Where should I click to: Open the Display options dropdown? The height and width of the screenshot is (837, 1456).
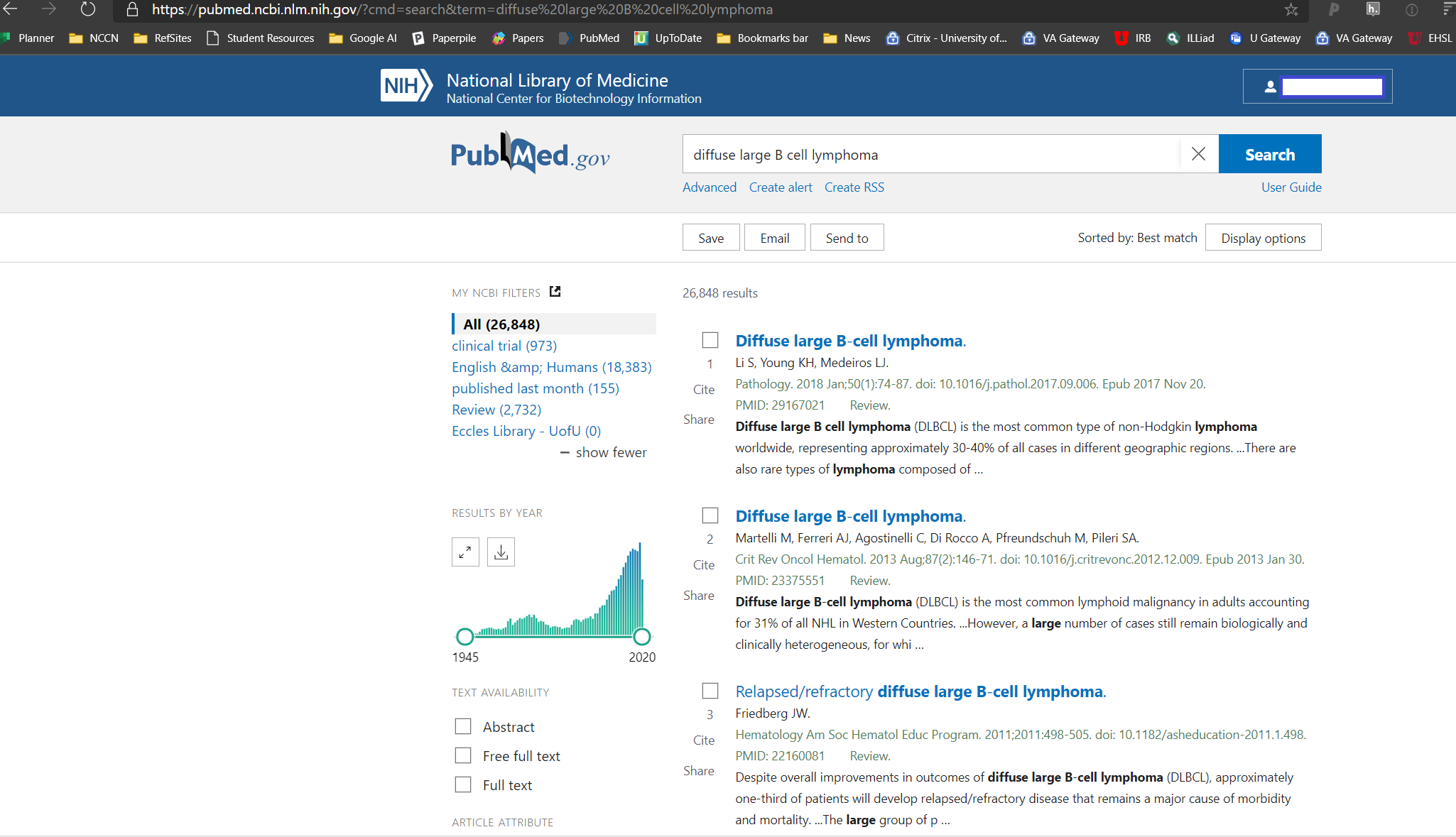click(1263, 238)
